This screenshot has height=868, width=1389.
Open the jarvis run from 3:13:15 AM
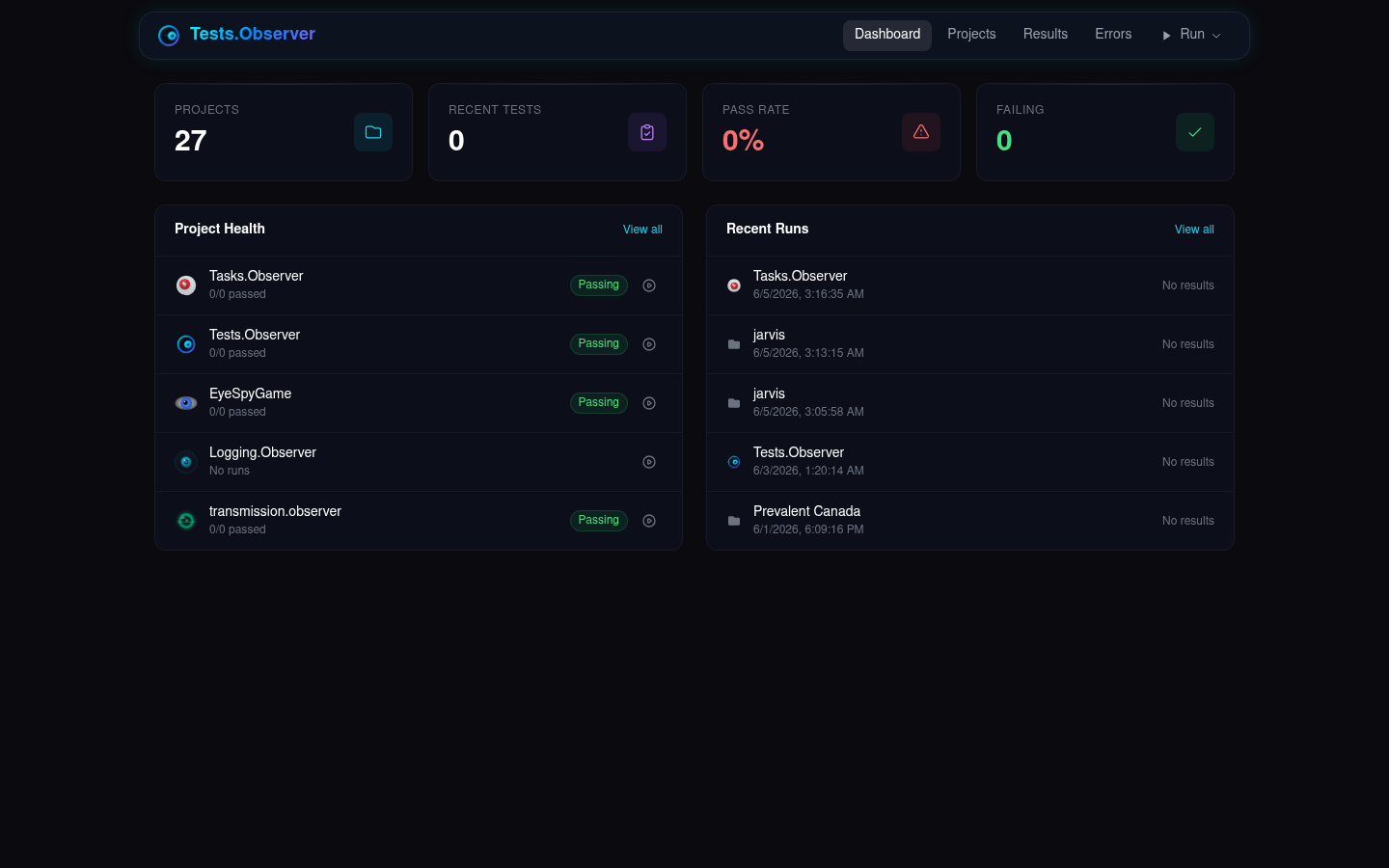click(970, 344)
